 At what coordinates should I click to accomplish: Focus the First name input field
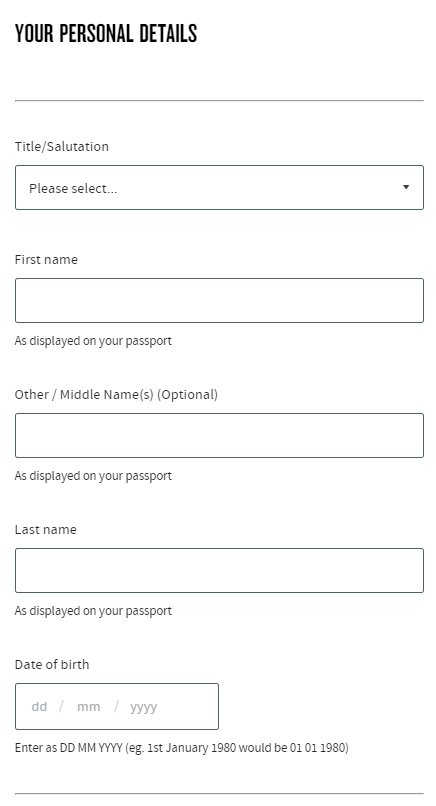coord(219,301)
